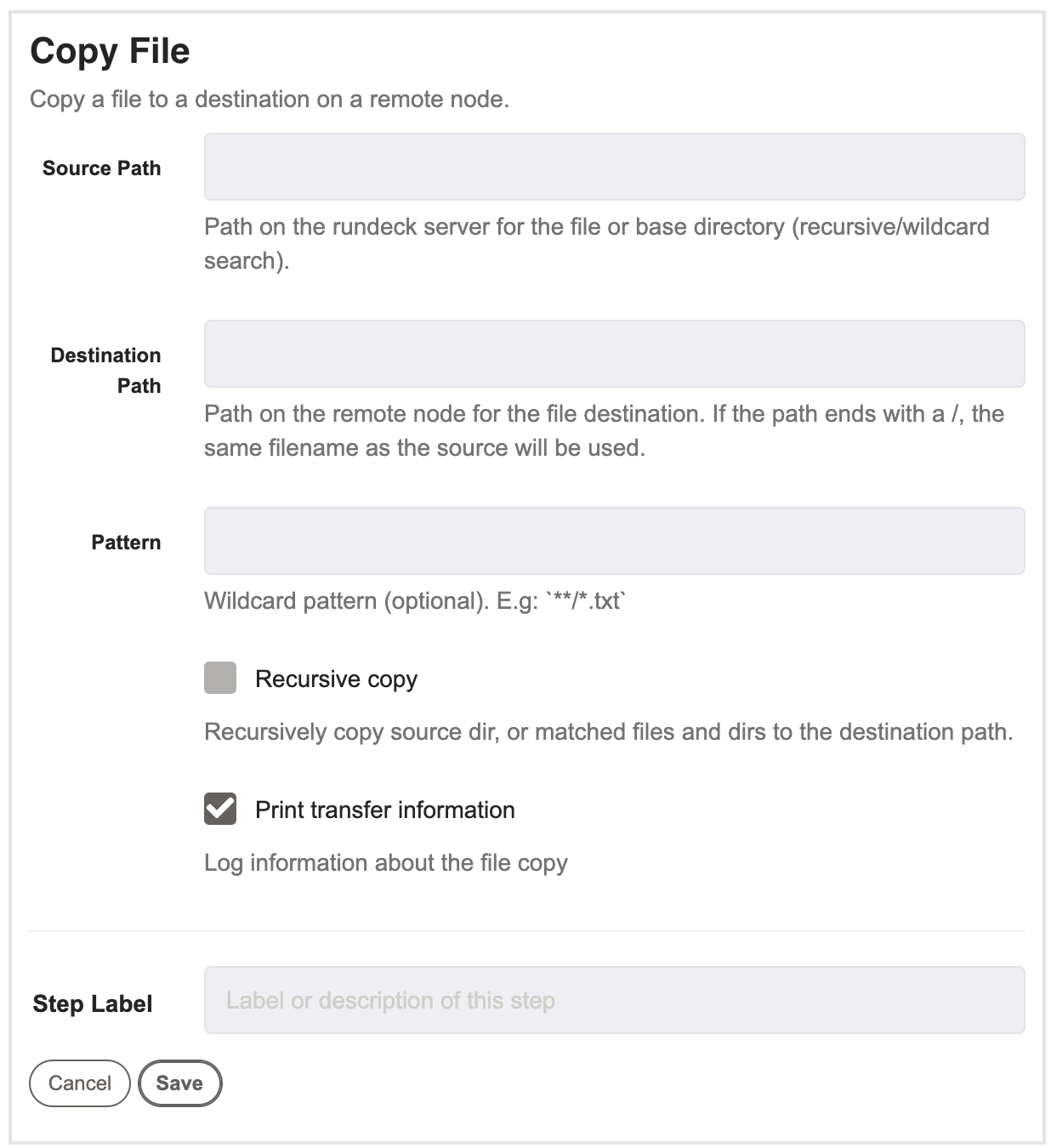Select the Pattern wildcard input field
Screen dimensions: 1051x1148
(614, 541)
